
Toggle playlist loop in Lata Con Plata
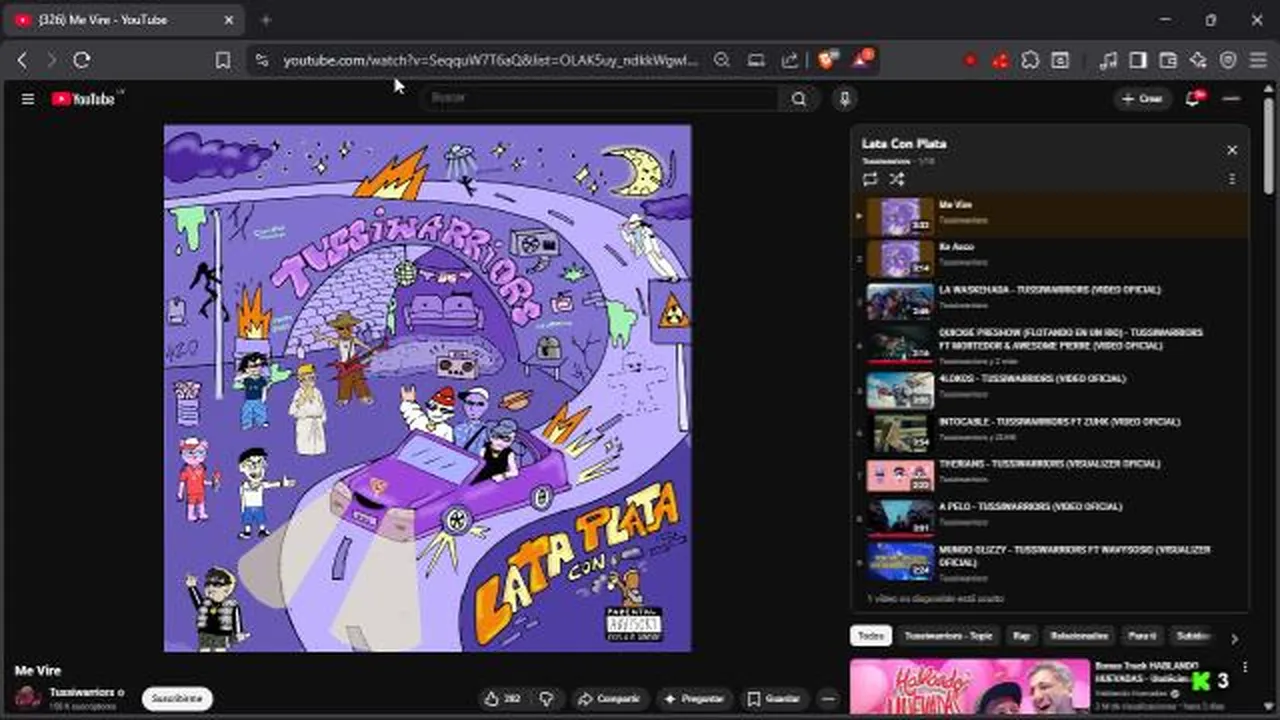[x=870, y=179]
